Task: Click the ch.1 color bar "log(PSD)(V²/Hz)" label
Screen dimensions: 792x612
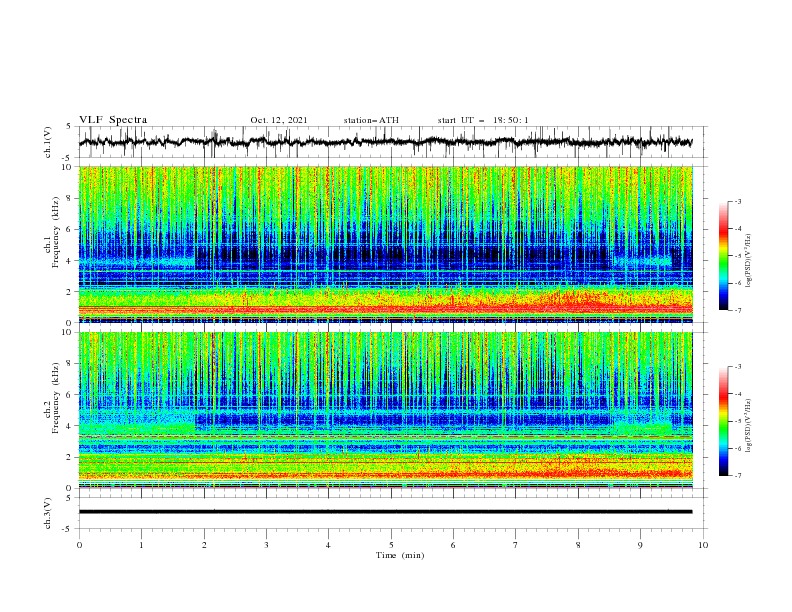Action: click(749, 261)
